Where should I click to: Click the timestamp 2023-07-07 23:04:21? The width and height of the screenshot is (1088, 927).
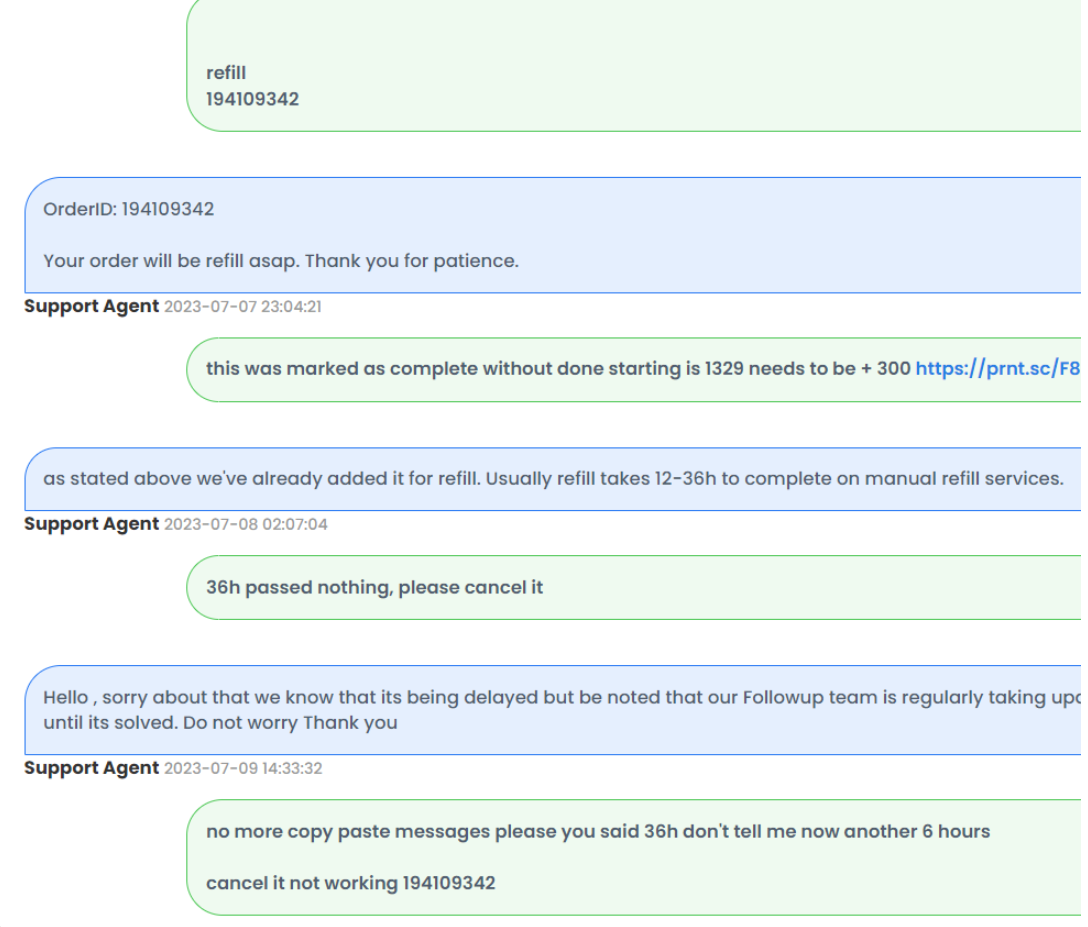(x=243, y=307)
